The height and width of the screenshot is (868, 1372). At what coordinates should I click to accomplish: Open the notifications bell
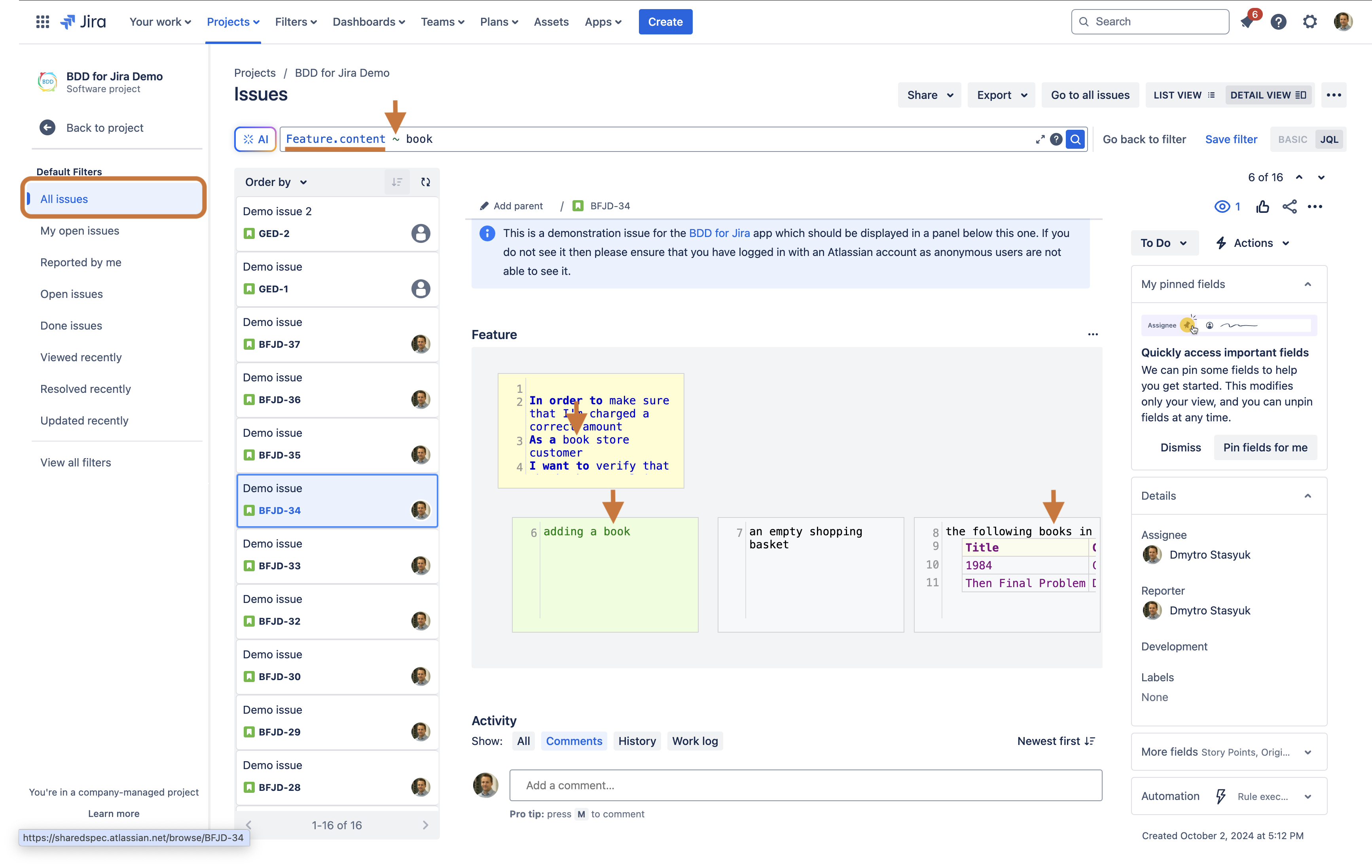pyautogui.click(x=1247, y=22)
